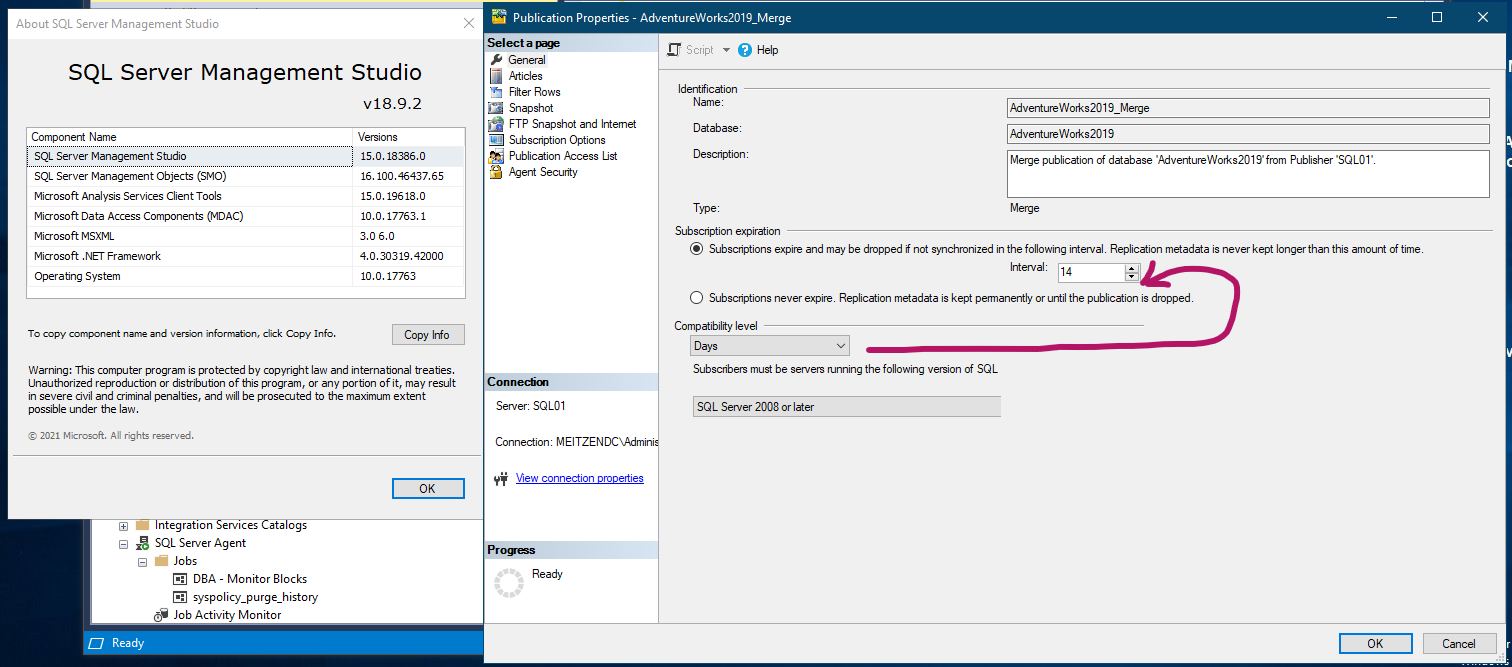
Task: Select the subscriptions expire radio option
Action: 696,248
